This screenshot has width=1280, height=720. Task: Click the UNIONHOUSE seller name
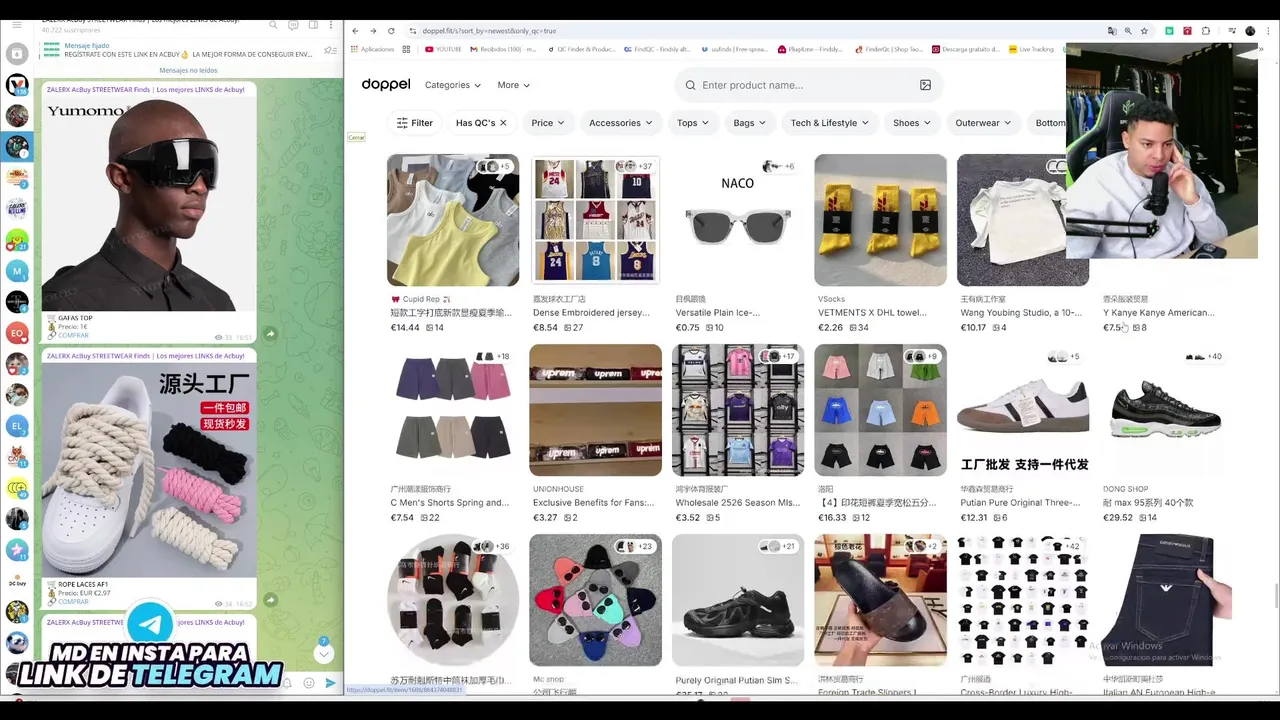[558, 489]
